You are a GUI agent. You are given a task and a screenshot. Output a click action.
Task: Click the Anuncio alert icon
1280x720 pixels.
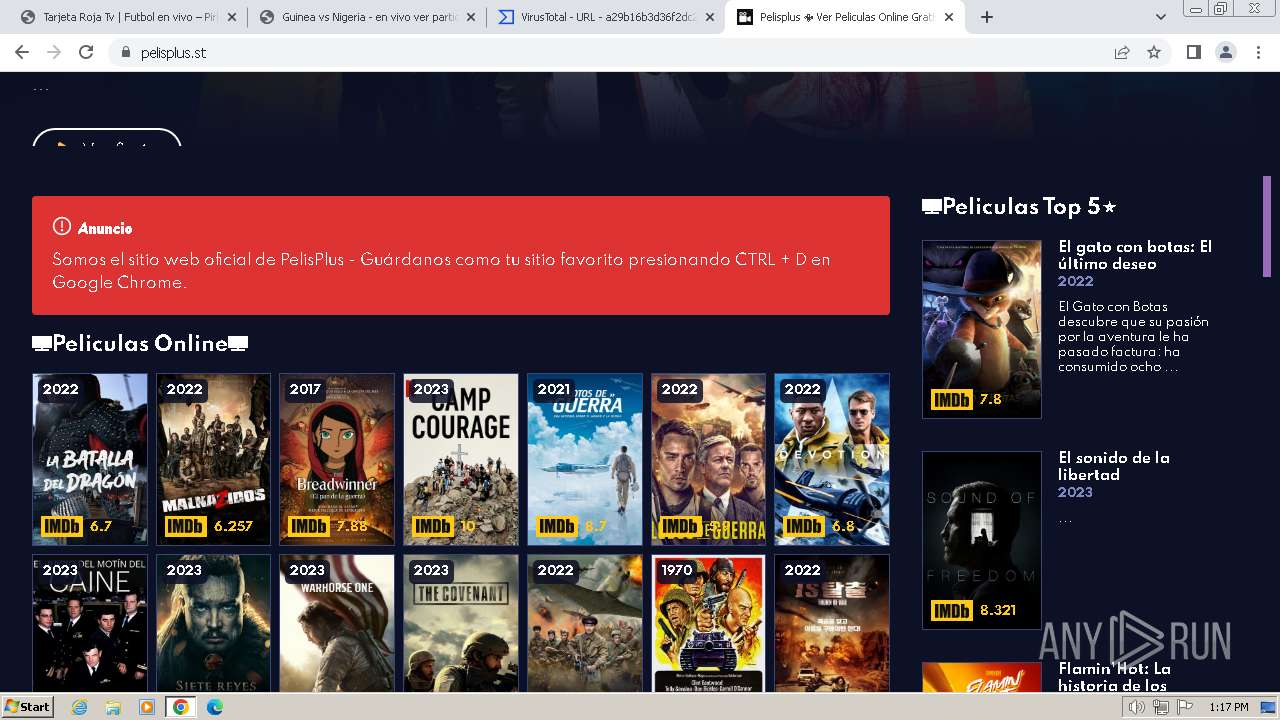(62, 227)
